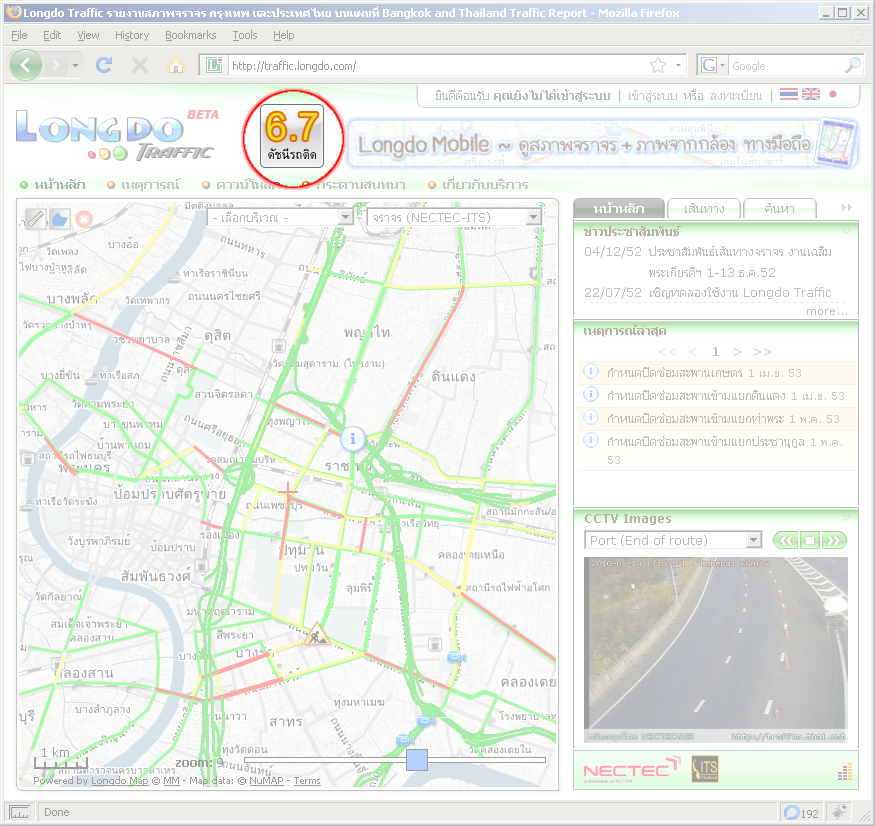
Task: Click the blue info marker on map
Action: click(353, 439)
